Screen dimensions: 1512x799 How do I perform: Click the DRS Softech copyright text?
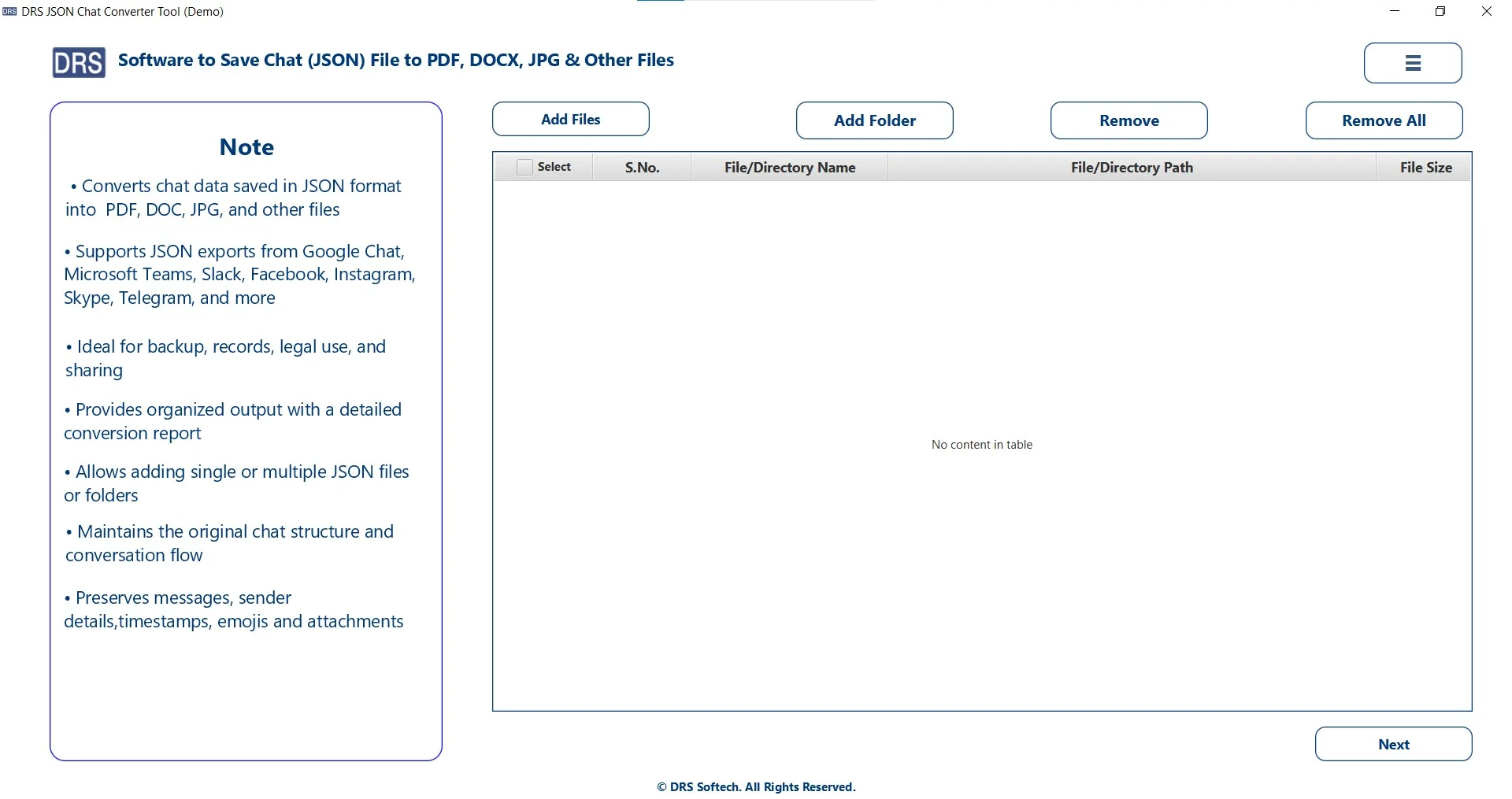click(755, 786)
